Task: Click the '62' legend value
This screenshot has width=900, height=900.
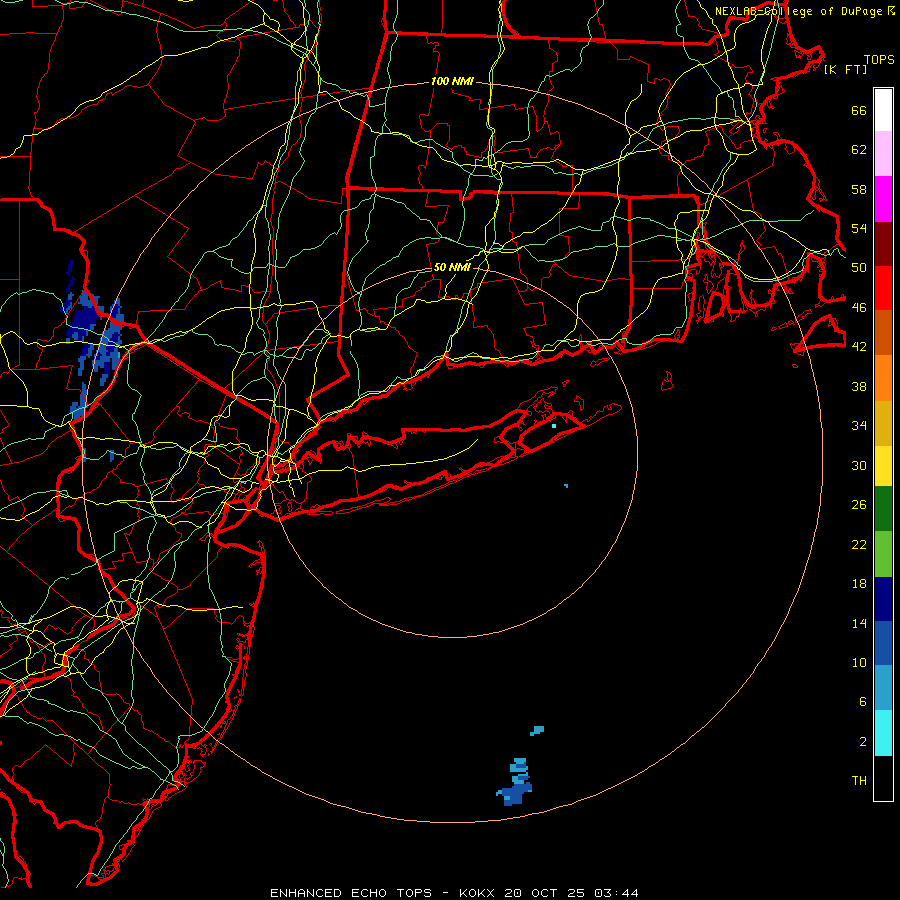Action: tap(859, 150)
